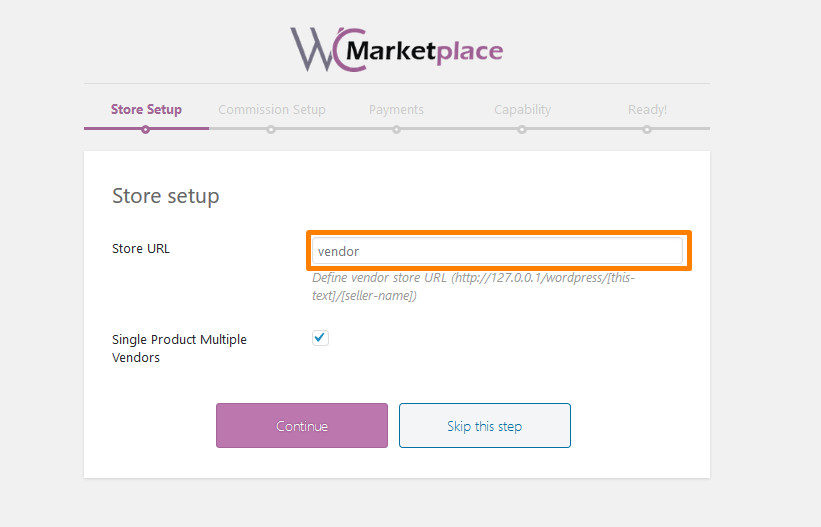Click the Store URL input field
Image resolution: width=821 pixels, height=527 pixels.
(497, 251)
